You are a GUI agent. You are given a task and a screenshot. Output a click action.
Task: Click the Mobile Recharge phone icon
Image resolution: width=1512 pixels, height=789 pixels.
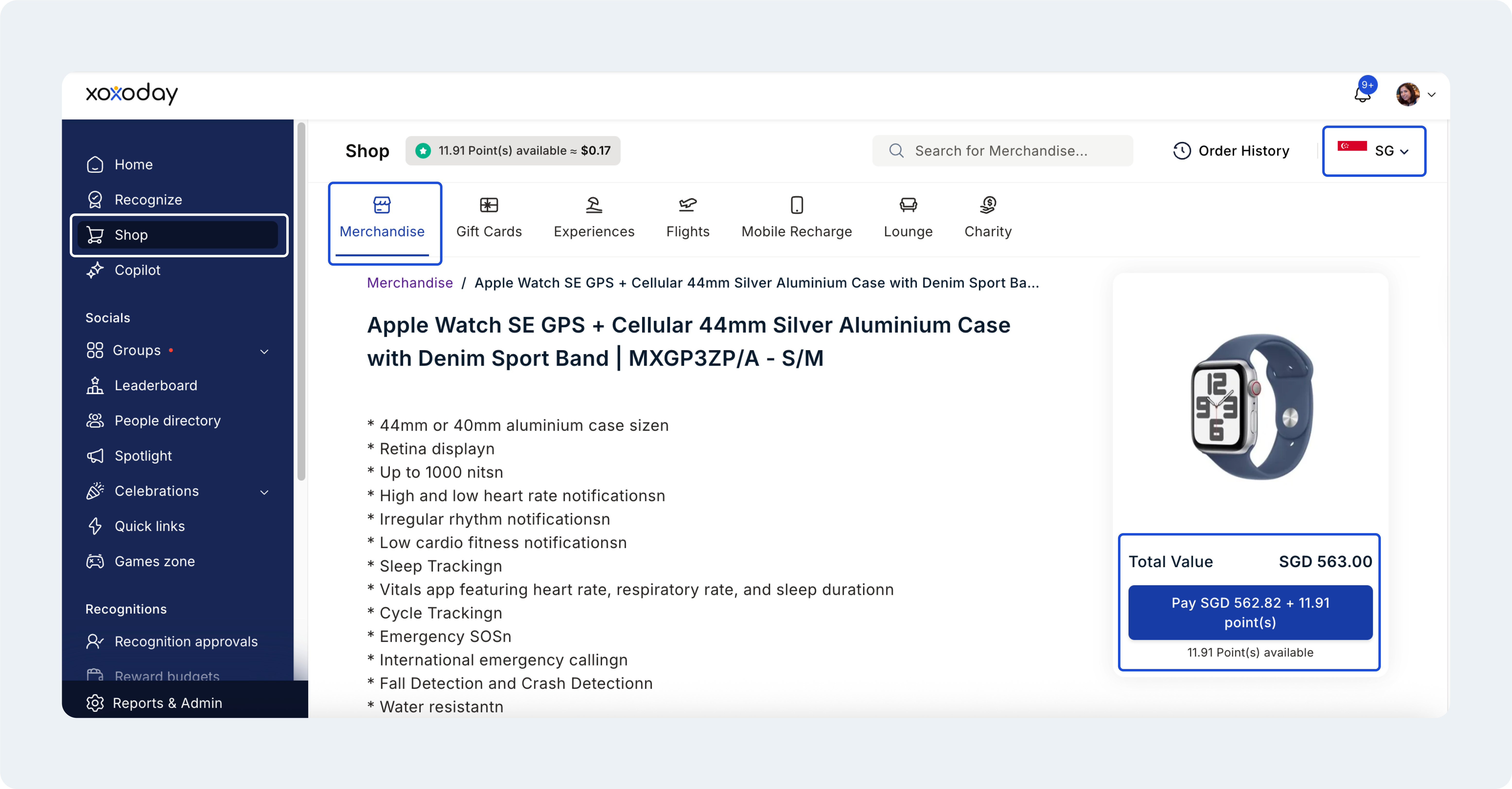coord(796,205)
